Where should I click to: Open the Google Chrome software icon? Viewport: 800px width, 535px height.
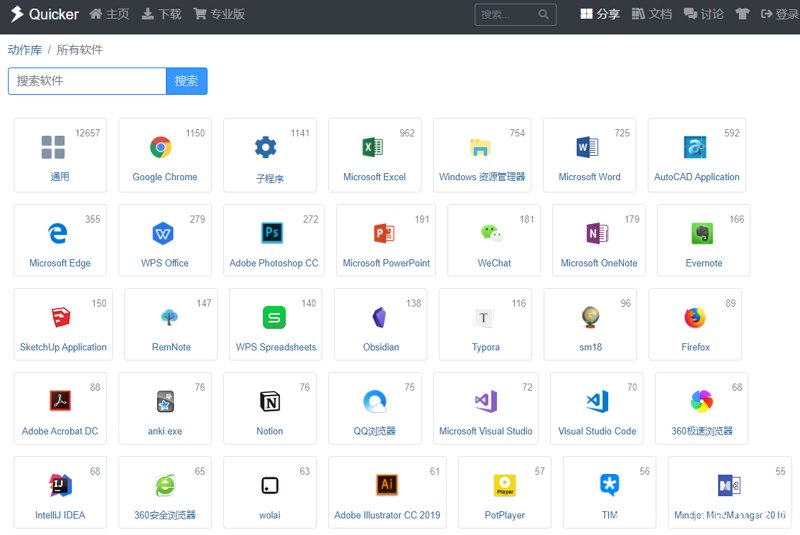161,147
